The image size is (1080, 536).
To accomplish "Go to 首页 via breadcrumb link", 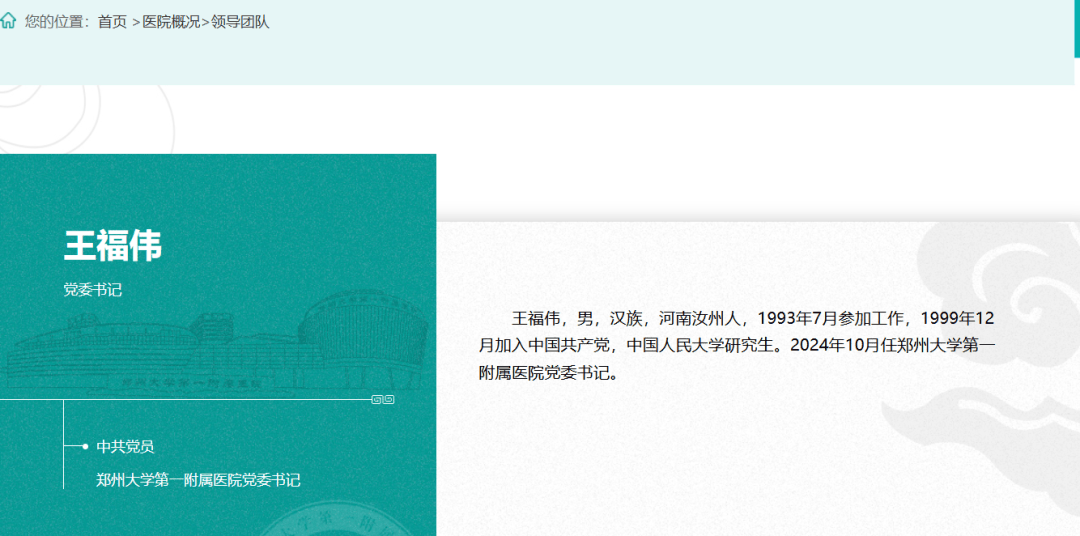I will point(112,22).
